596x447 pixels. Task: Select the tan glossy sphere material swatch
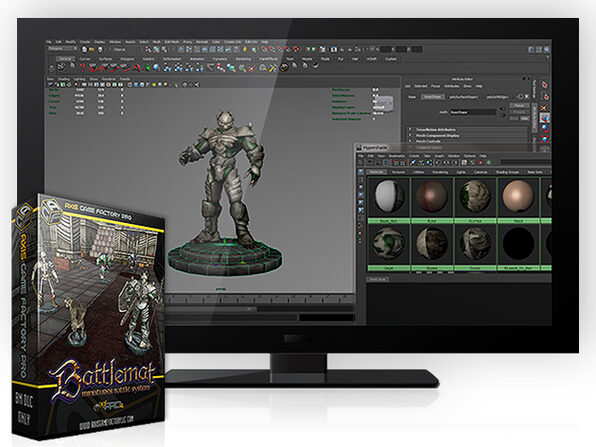pos(517,196)
